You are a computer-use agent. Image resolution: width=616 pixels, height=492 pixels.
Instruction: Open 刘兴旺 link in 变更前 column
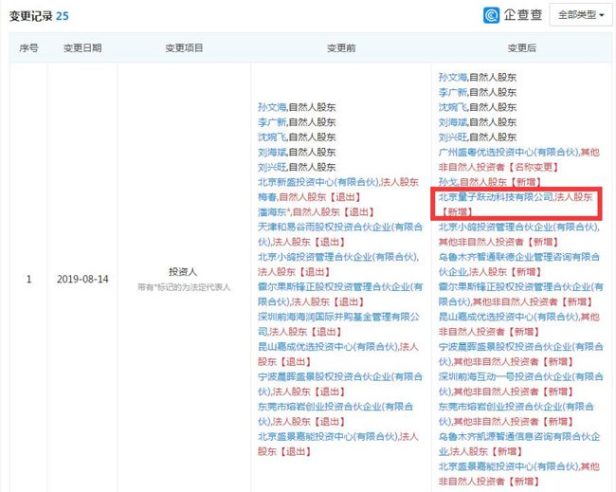272,167
